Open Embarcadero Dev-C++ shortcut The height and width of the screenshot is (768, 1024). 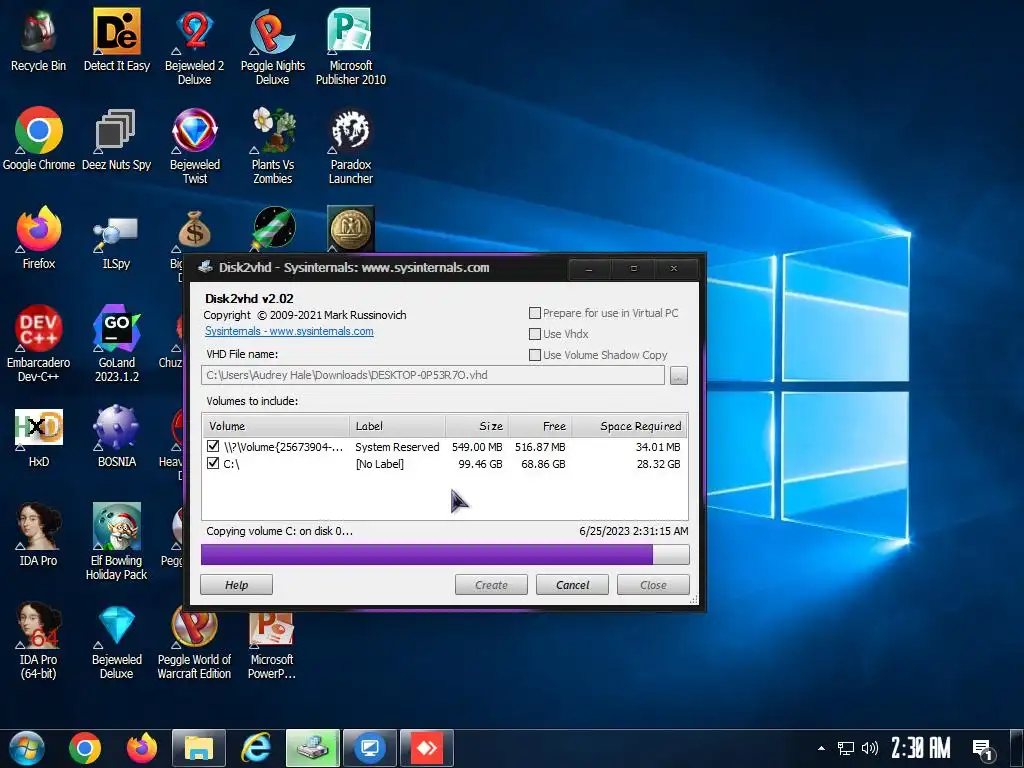tap(39, 344)
